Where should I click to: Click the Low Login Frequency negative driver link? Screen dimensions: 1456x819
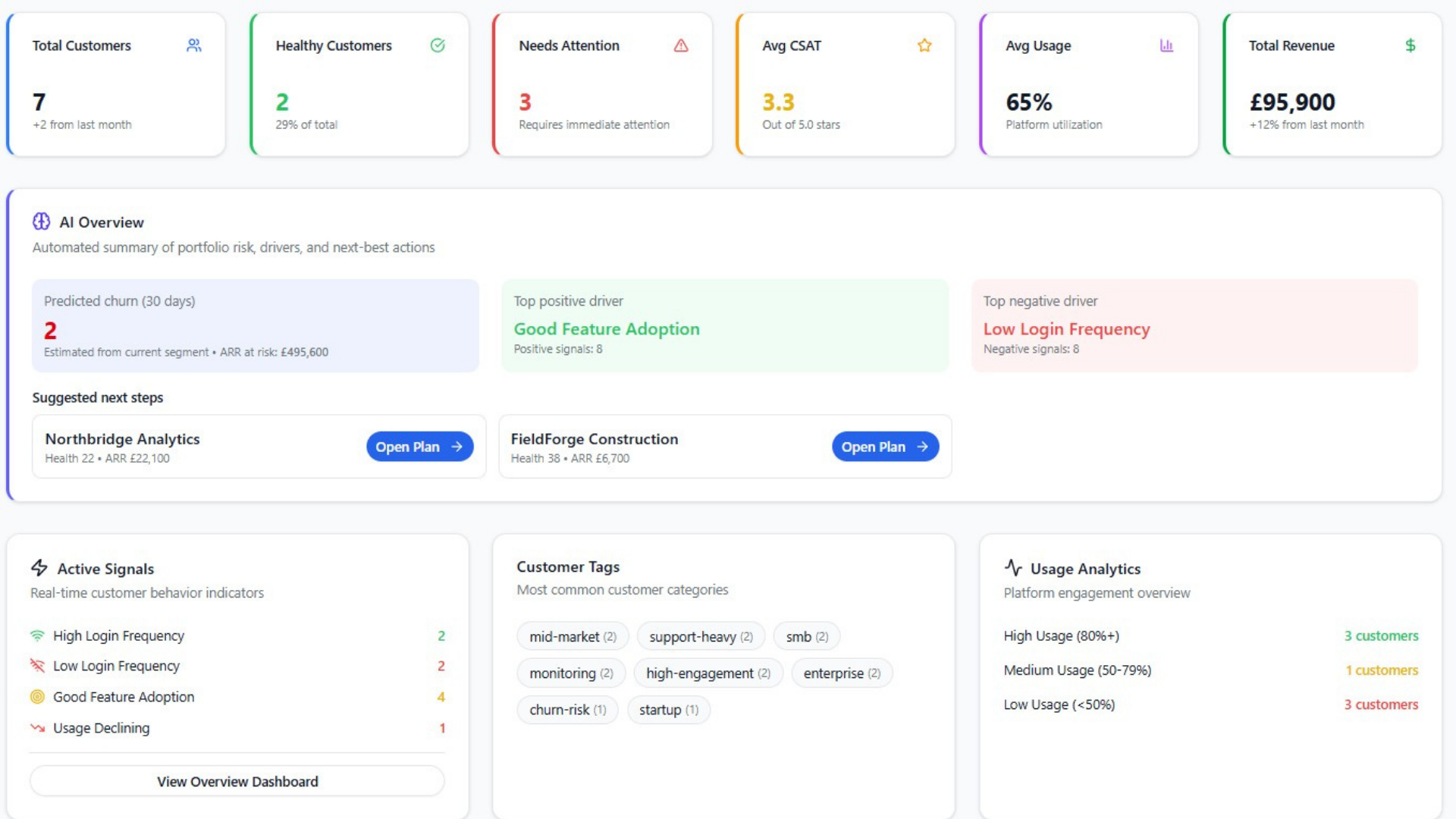coord(1066,329)
